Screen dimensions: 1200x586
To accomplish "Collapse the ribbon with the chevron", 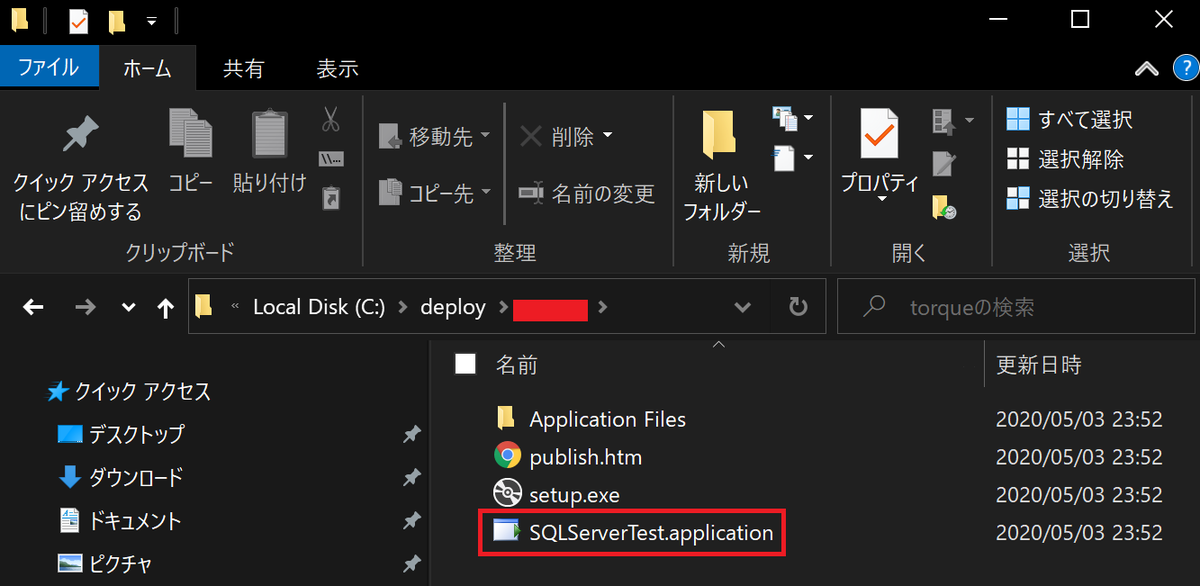I will point(1147,69).
